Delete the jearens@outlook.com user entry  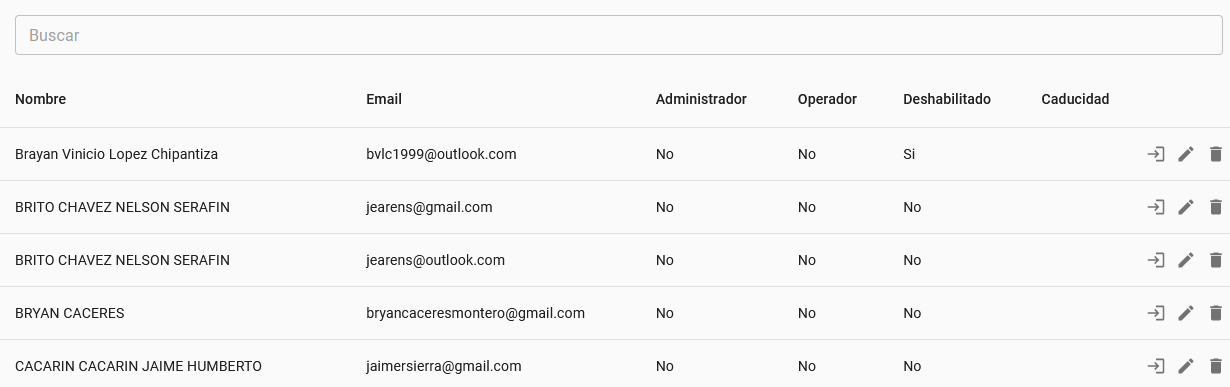coord(1216,260)
